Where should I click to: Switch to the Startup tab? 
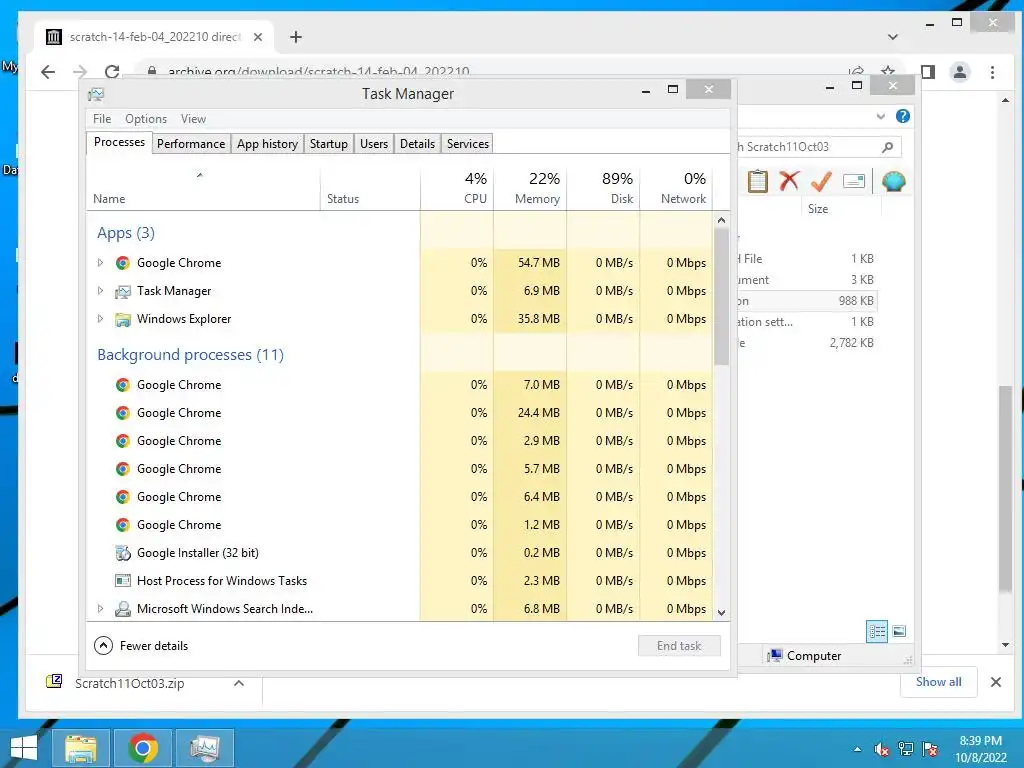(328, 144)
